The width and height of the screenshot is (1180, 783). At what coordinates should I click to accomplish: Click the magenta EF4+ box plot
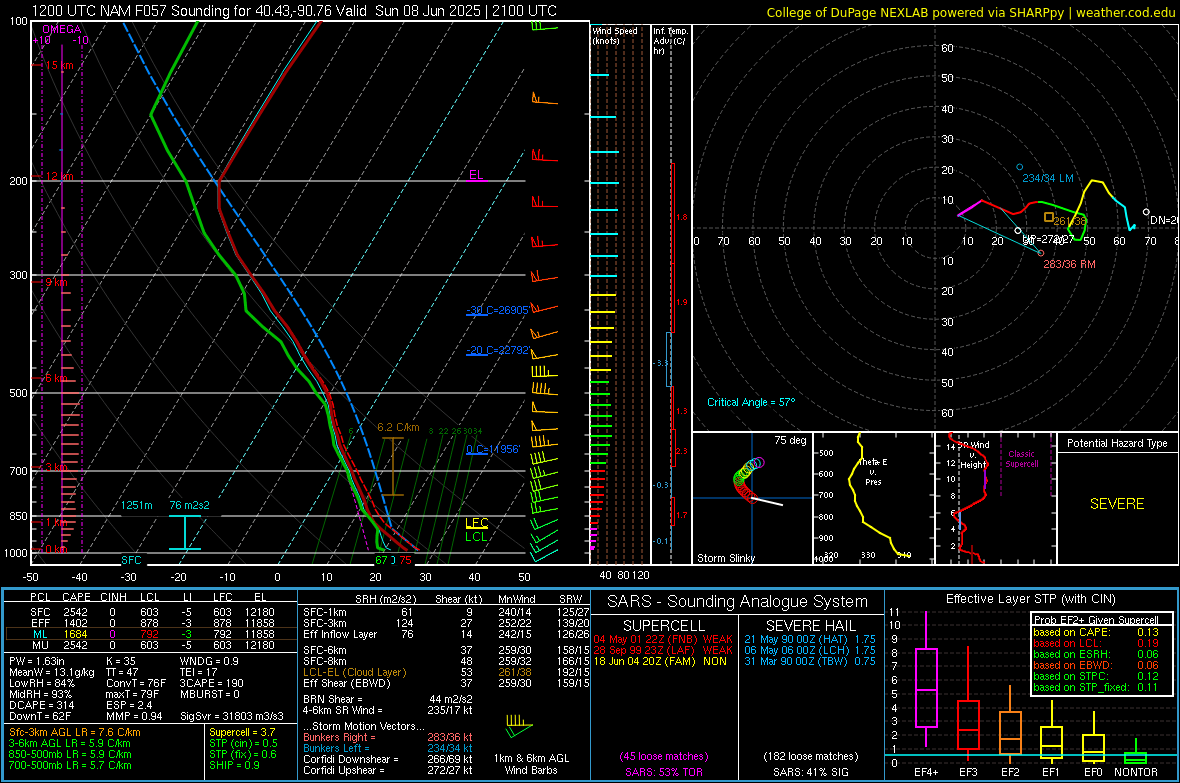tap(926, 679)
